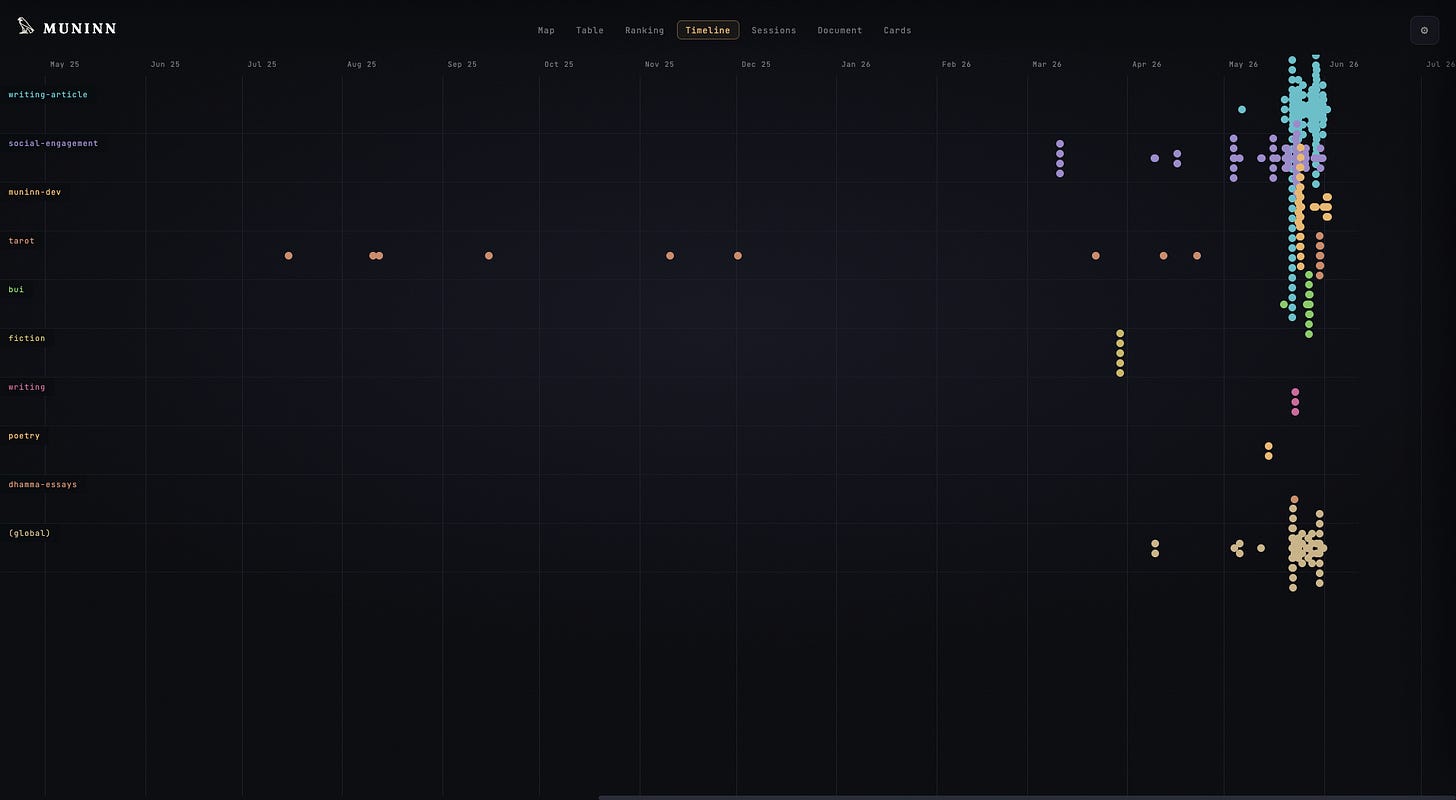Open the Document tab
Image resolution: width=1456 pixels, height=800 pixels.
[840, 30]
